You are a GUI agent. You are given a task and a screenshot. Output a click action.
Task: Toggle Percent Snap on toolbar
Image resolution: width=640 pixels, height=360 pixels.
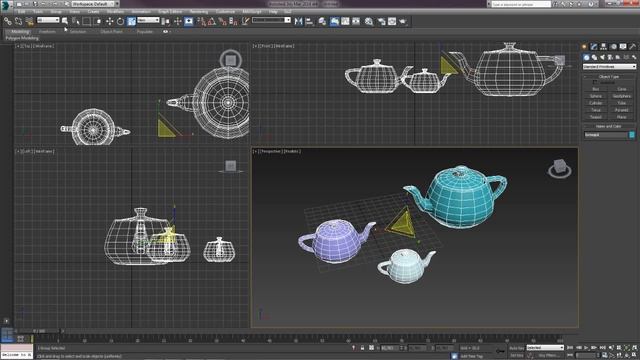[222, 21]
